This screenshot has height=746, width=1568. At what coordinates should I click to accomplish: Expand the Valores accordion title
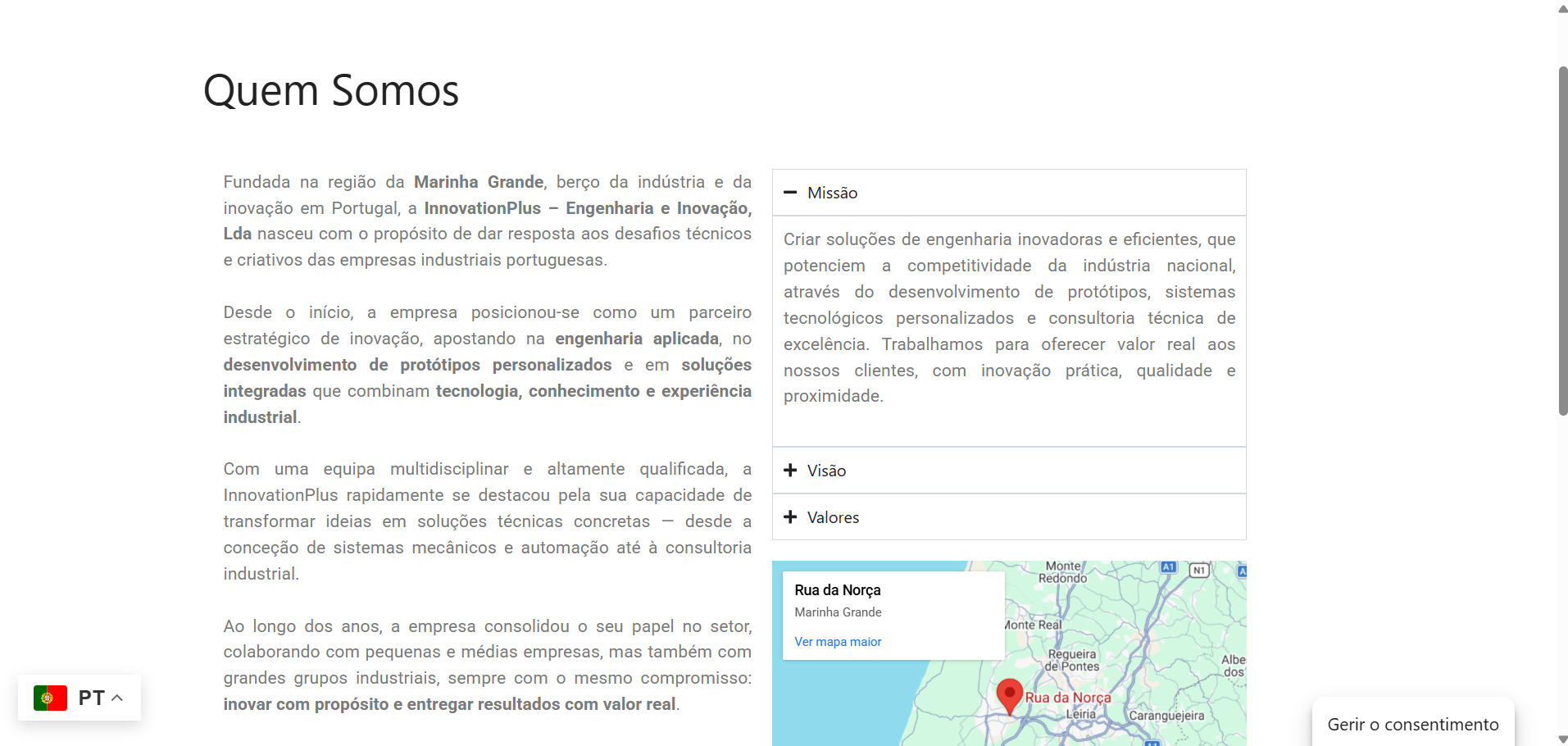833,517
